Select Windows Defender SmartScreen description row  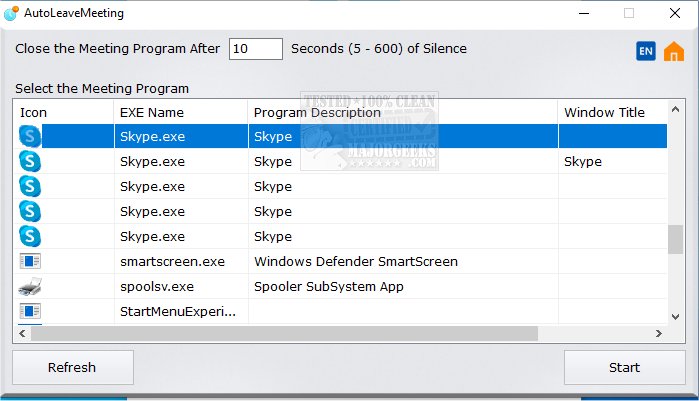pos(356,262)
